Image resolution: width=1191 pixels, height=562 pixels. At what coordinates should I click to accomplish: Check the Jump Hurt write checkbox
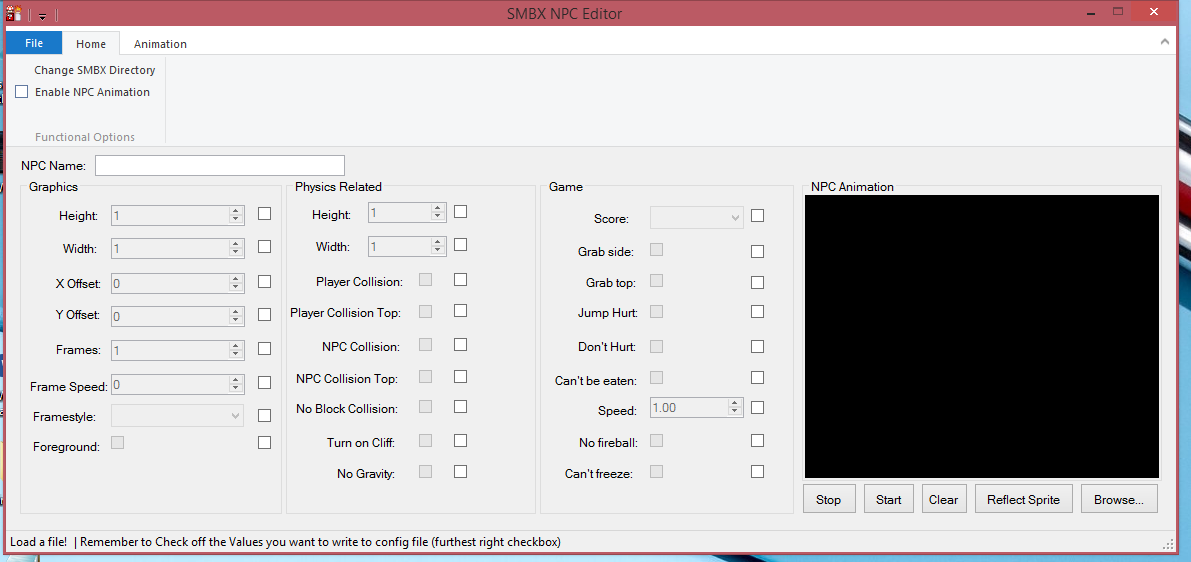point(757,311)
